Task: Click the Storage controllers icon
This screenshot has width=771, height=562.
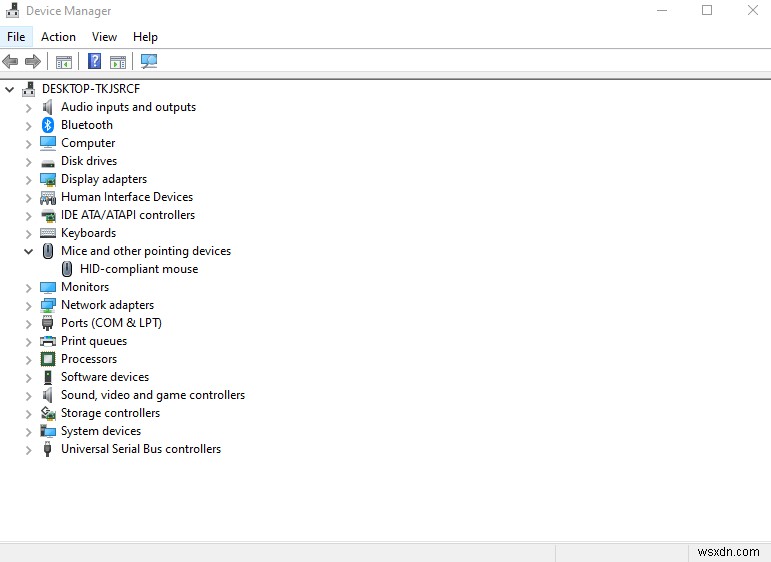Action: pyautogui.click(x=48, y=413)
